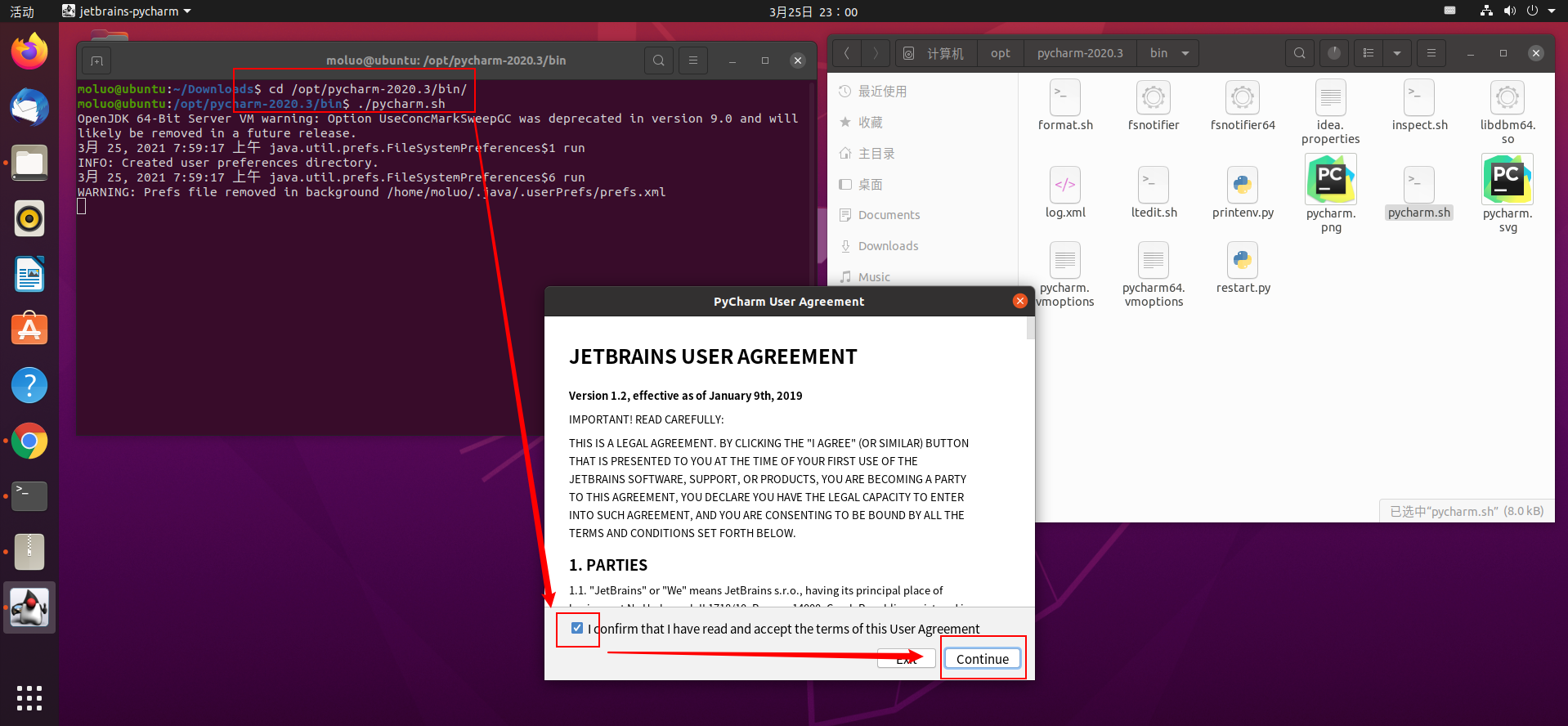Viewport: 1568px width, 726px height.
Task: Open the jetbrains-pycharm app menu
Action: (x=127, y=11)
